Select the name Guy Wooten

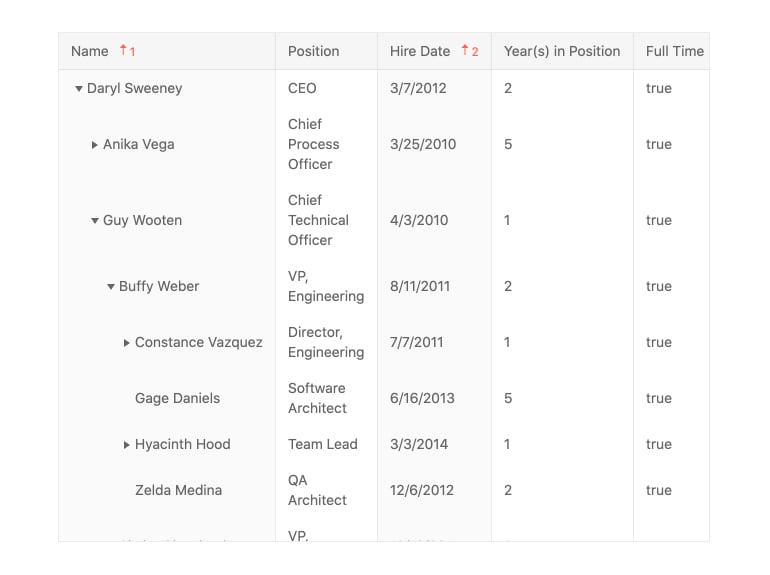tap(142, 220)
